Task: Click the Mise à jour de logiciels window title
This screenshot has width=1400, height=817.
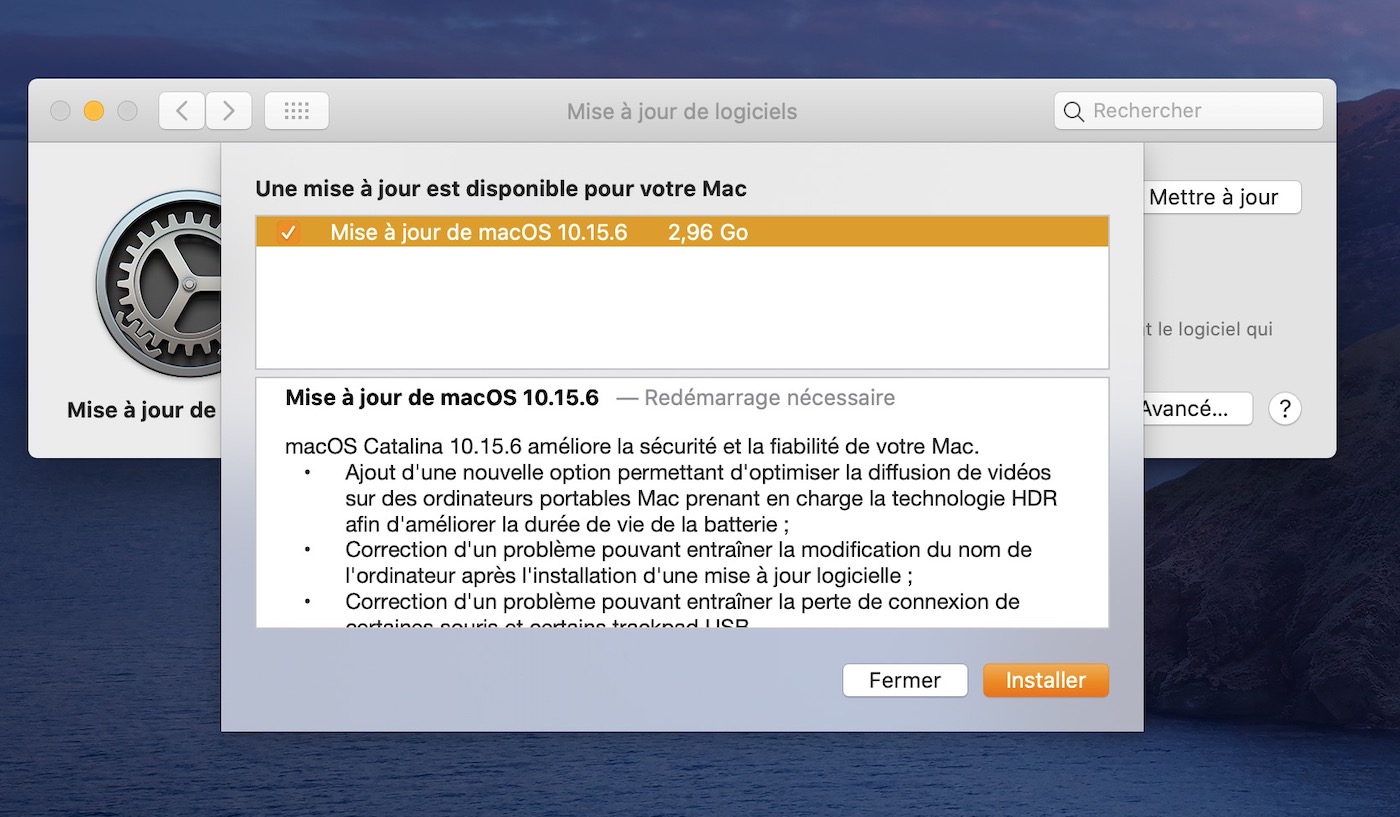Action: point(682,111)
